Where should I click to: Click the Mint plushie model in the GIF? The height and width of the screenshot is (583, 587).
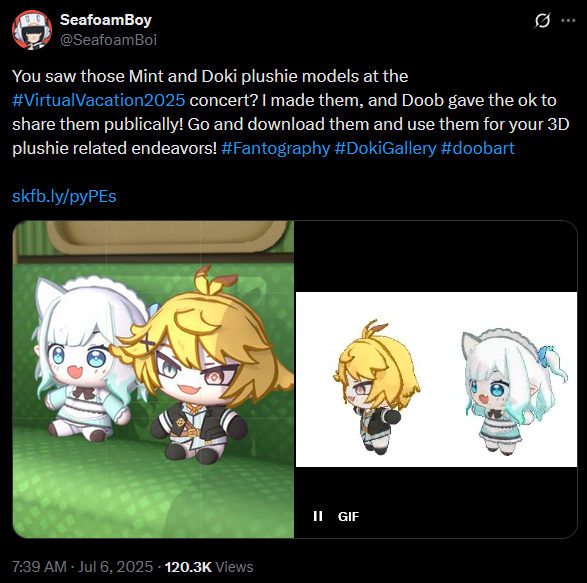click(515, 391)
